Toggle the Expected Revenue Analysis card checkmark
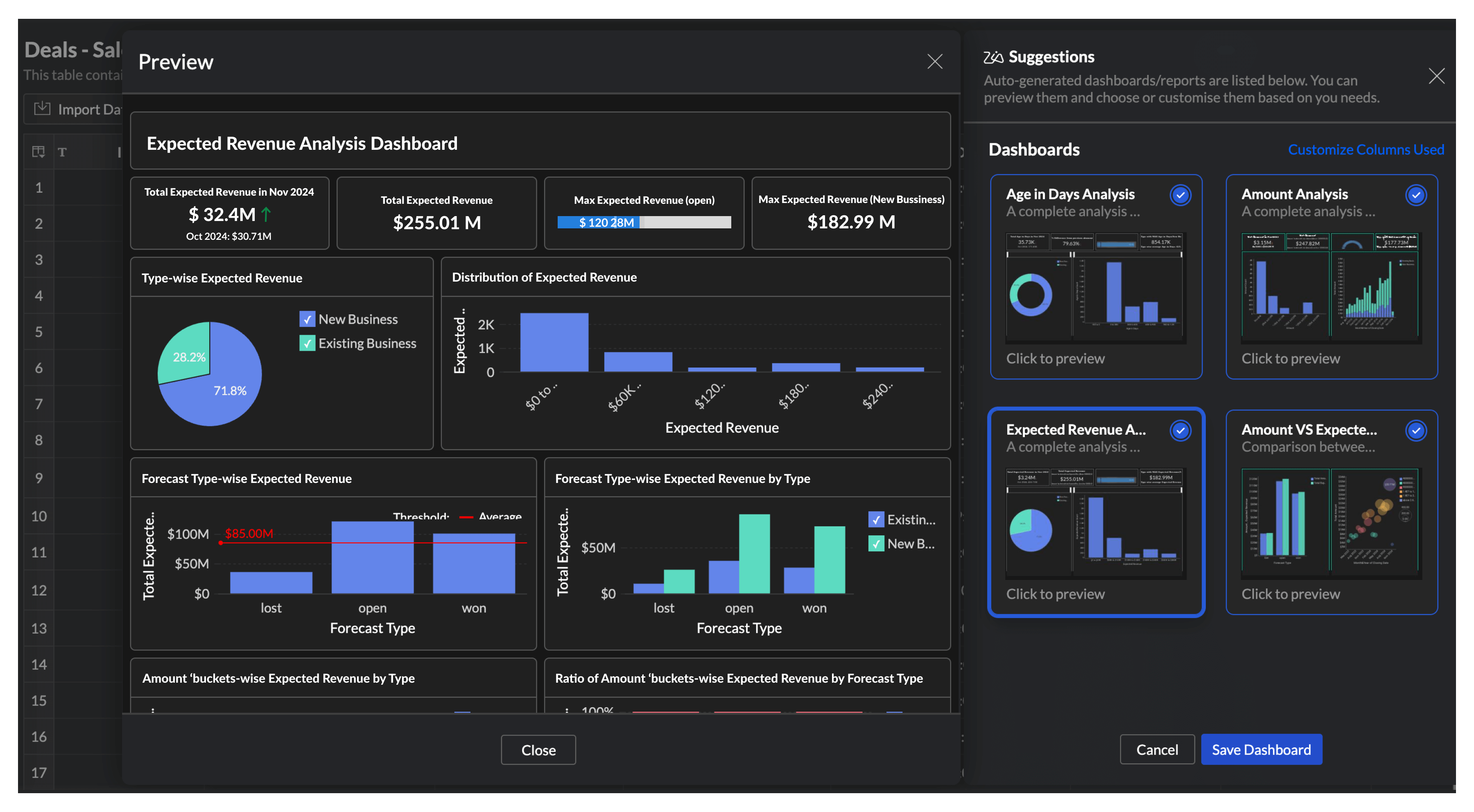 click(x=1180, y=430)
